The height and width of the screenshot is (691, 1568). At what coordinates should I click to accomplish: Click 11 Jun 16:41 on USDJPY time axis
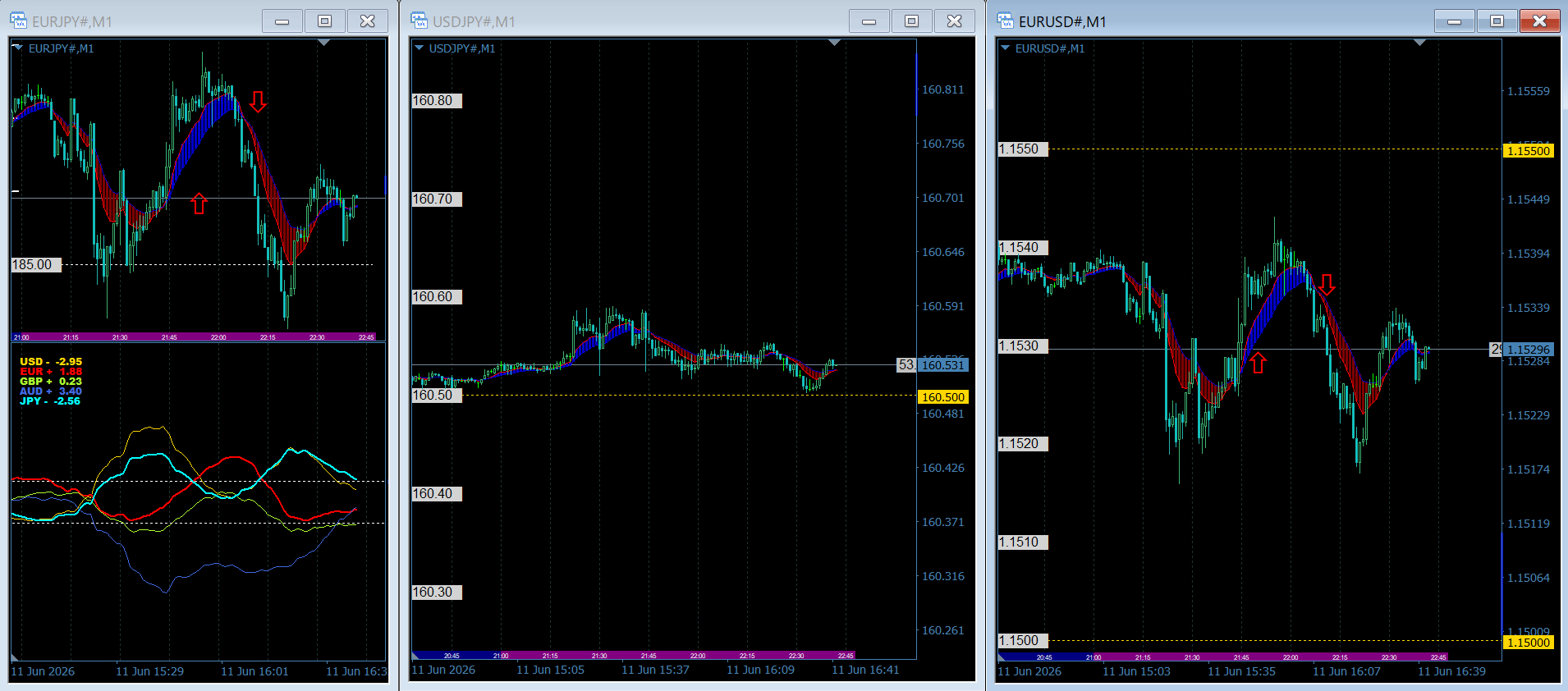pos(865,670)
